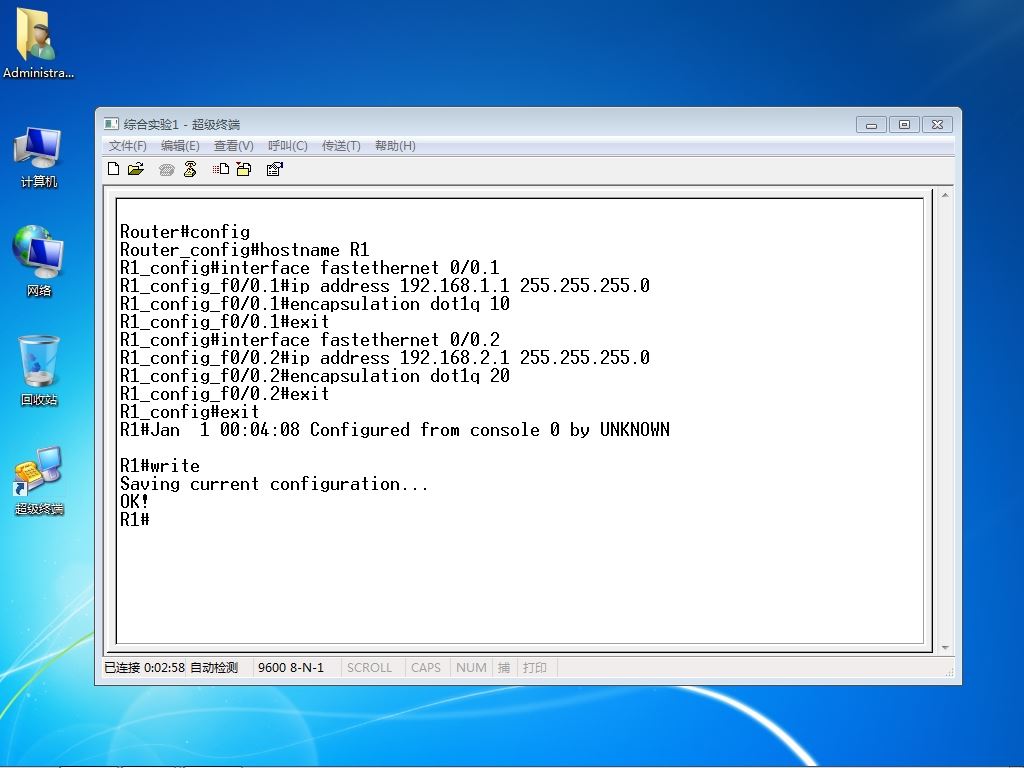This screenshot has height=768, width=1024.
Task: Click the 打印 status bar indicator
Action: pyautogui.click(x=534, y=667)
